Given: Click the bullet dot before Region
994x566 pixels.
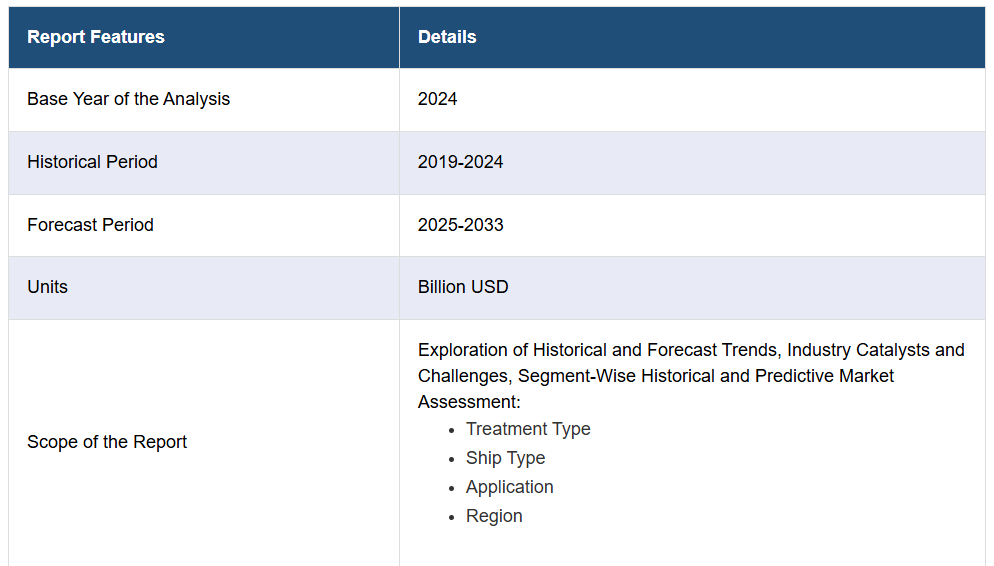Looking at the screenshot, I should [x=451, y=517].
